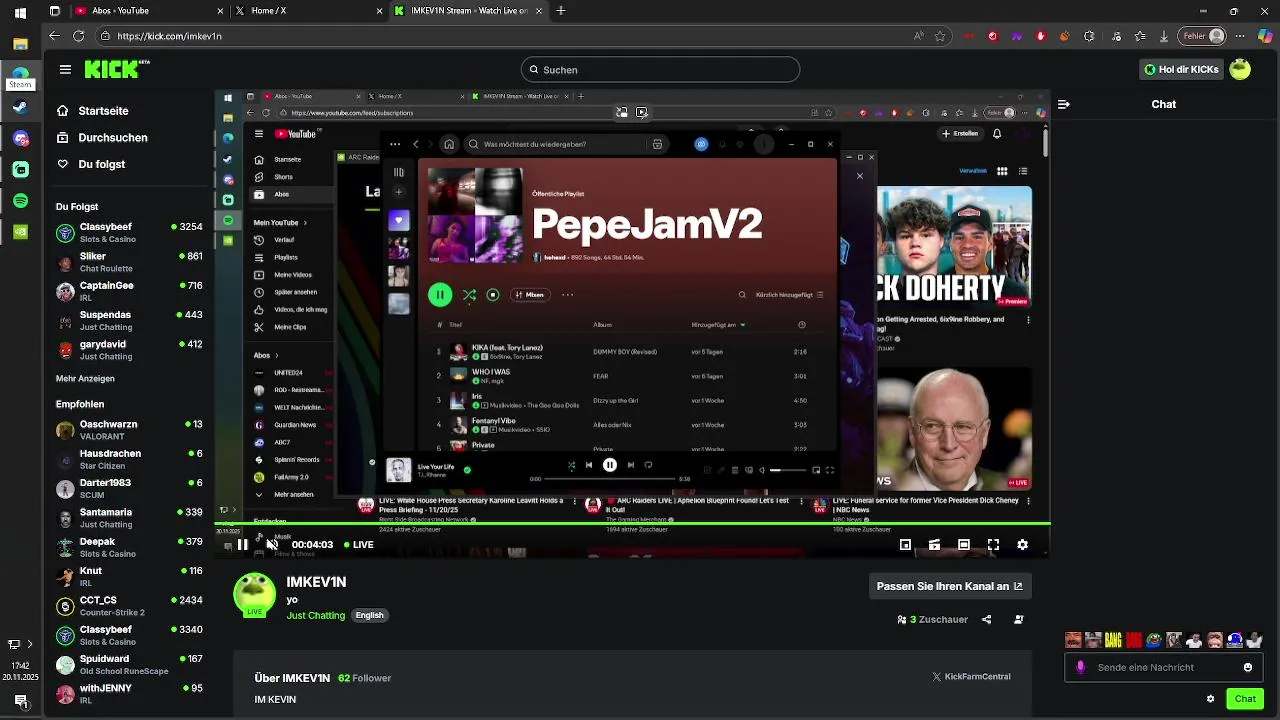Open the emote picker in message box
The image size is (1280, 720).
(1248, 667)
